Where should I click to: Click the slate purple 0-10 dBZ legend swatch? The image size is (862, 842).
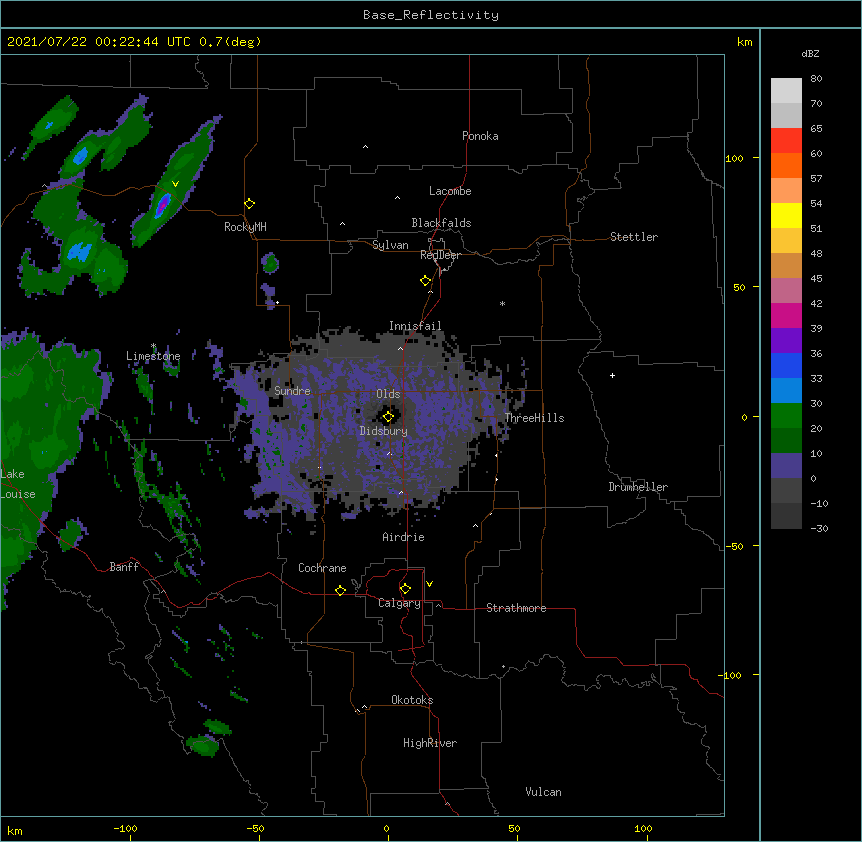tap(786, 466)
